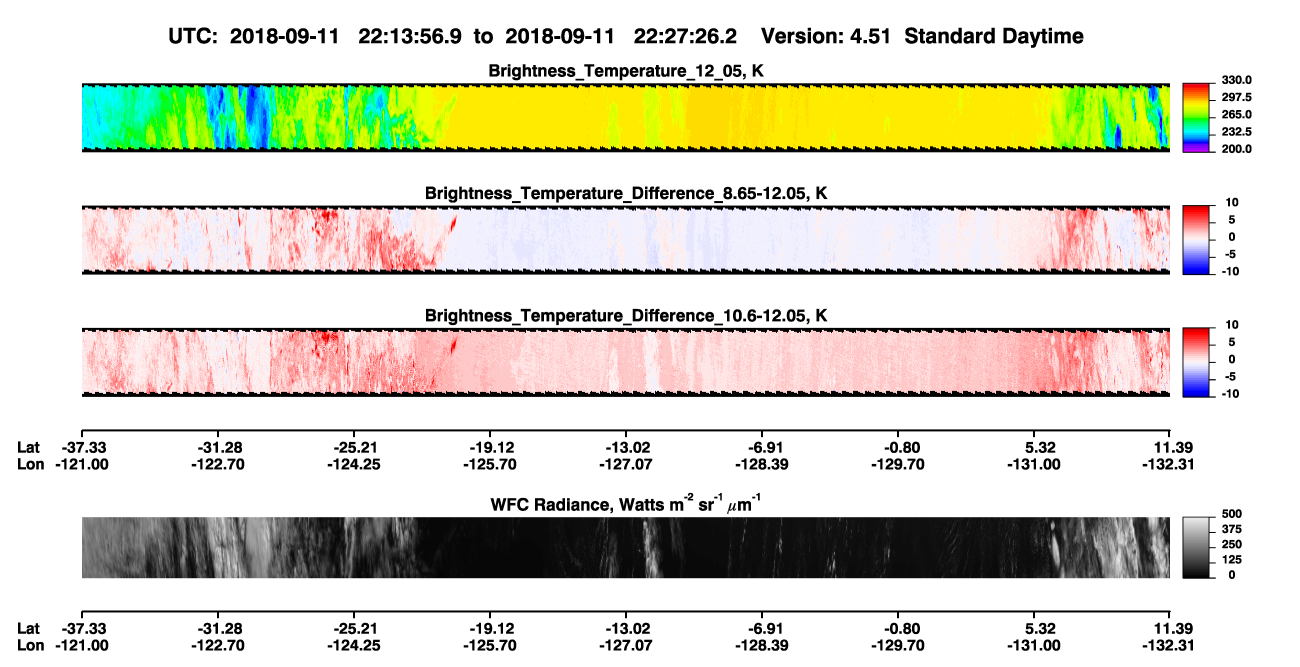The image size is (1300, 667).
Task: Click longitude -121.00 on the axis under the WFC strip
Action: coord(81,645)
